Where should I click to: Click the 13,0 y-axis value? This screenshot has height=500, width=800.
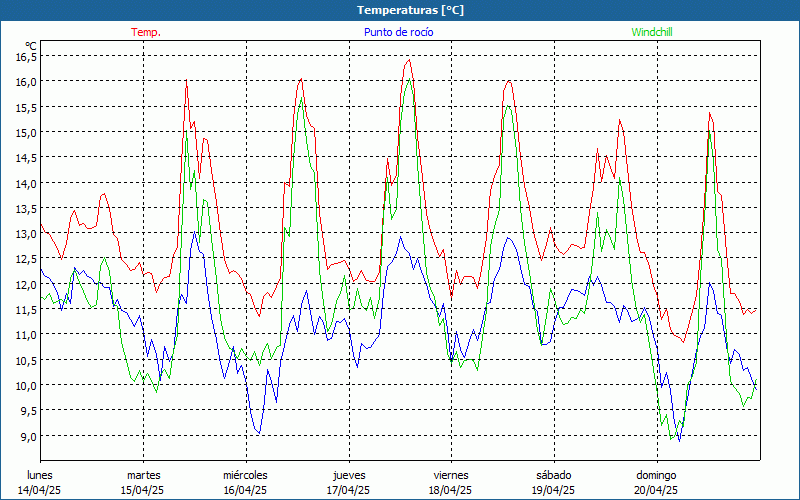pos(27,234)
